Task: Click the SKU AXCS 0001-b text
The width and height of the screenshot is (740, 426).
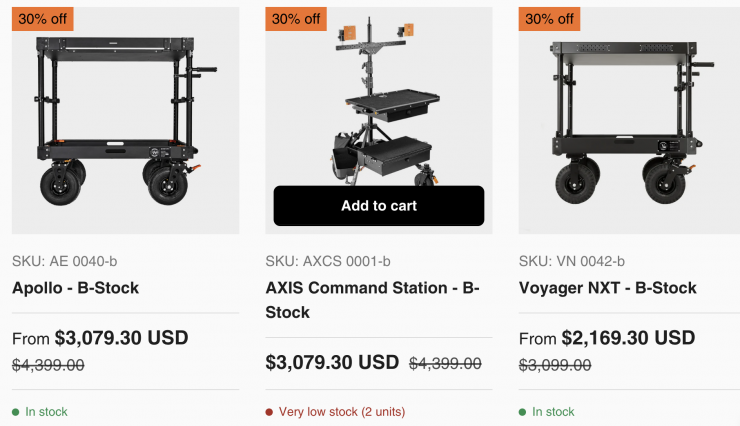Action: click(x=327, y=262)
